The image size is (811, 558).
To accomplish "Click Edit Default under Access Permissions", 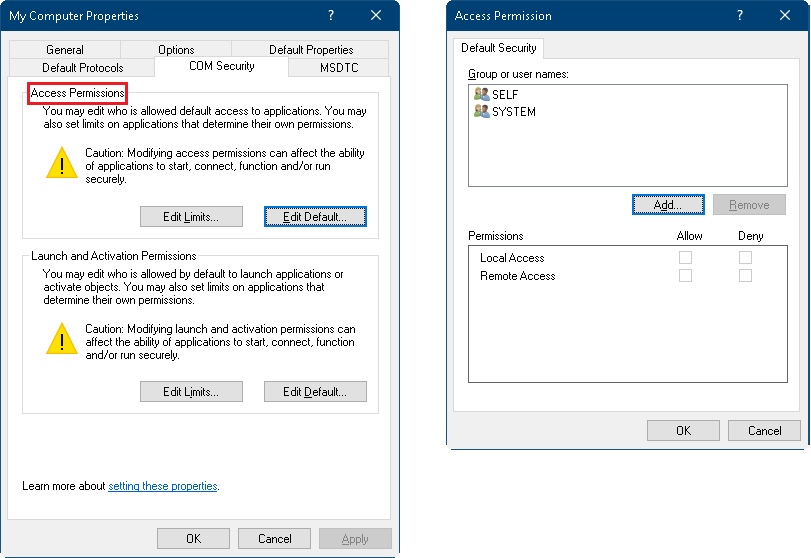I will 315,217.
